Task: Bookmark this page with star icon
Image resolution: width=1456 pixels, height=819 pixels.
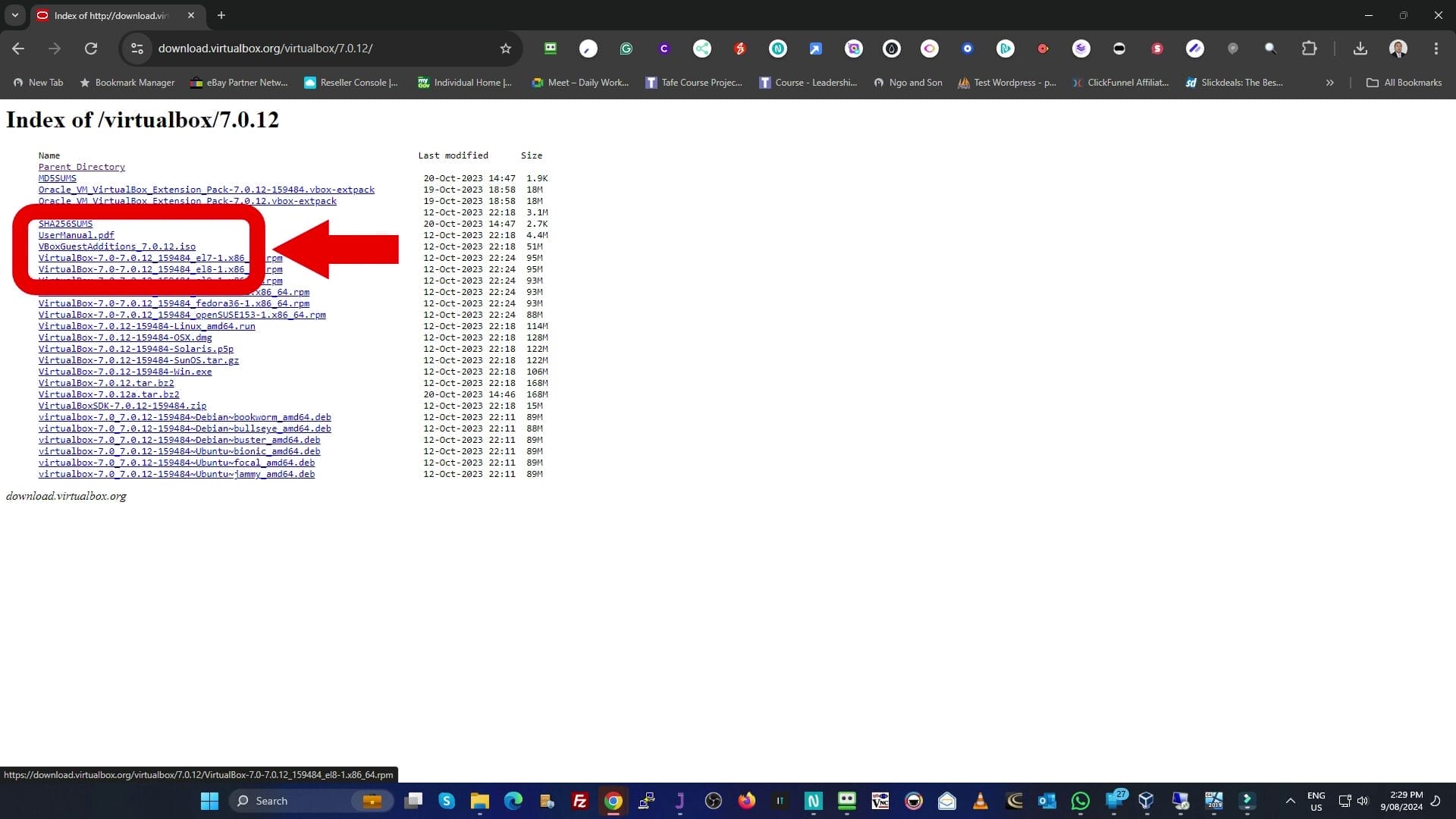Action: tap(506, 49)
